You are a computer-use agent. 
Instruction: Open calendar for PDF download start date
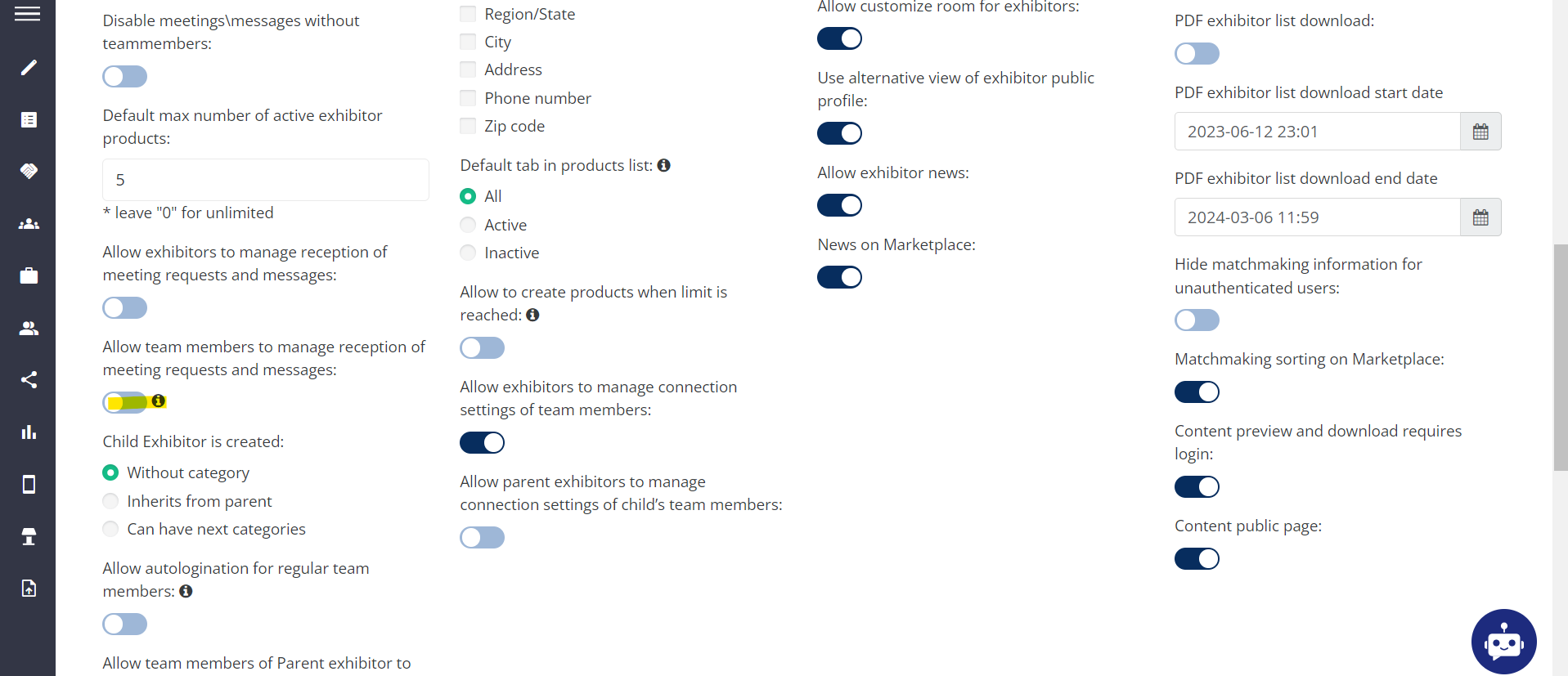(1480, 132)
